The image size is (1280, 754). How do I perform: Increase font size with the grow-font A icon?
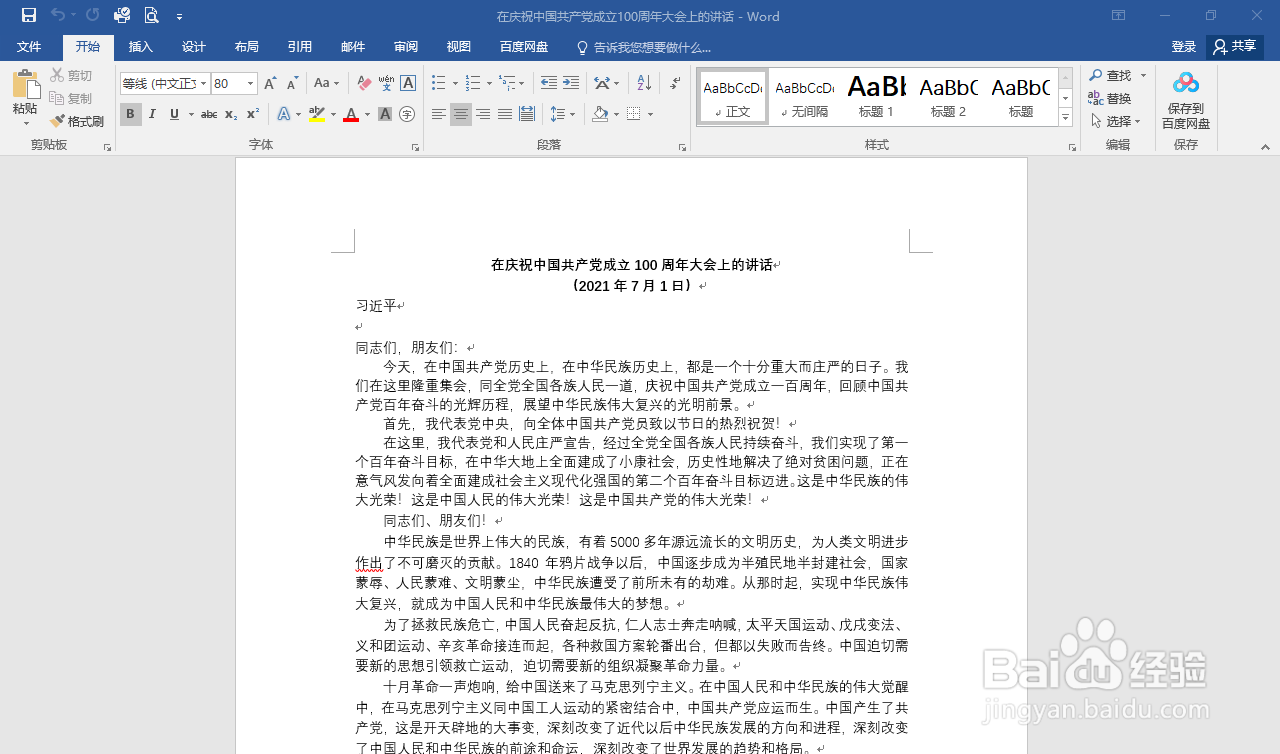(270, 83)
